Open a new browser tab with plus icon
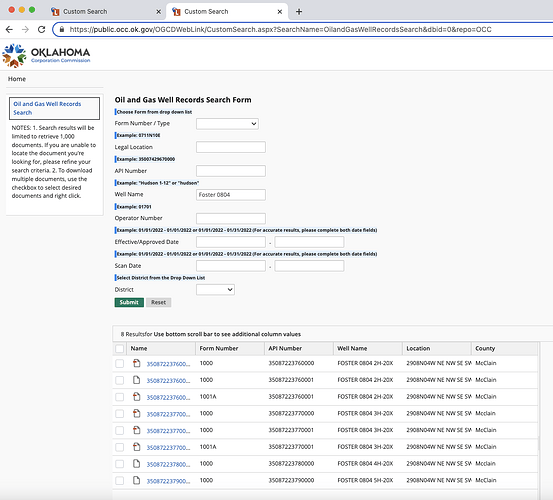The image size is (553, 500). [299, 12]
